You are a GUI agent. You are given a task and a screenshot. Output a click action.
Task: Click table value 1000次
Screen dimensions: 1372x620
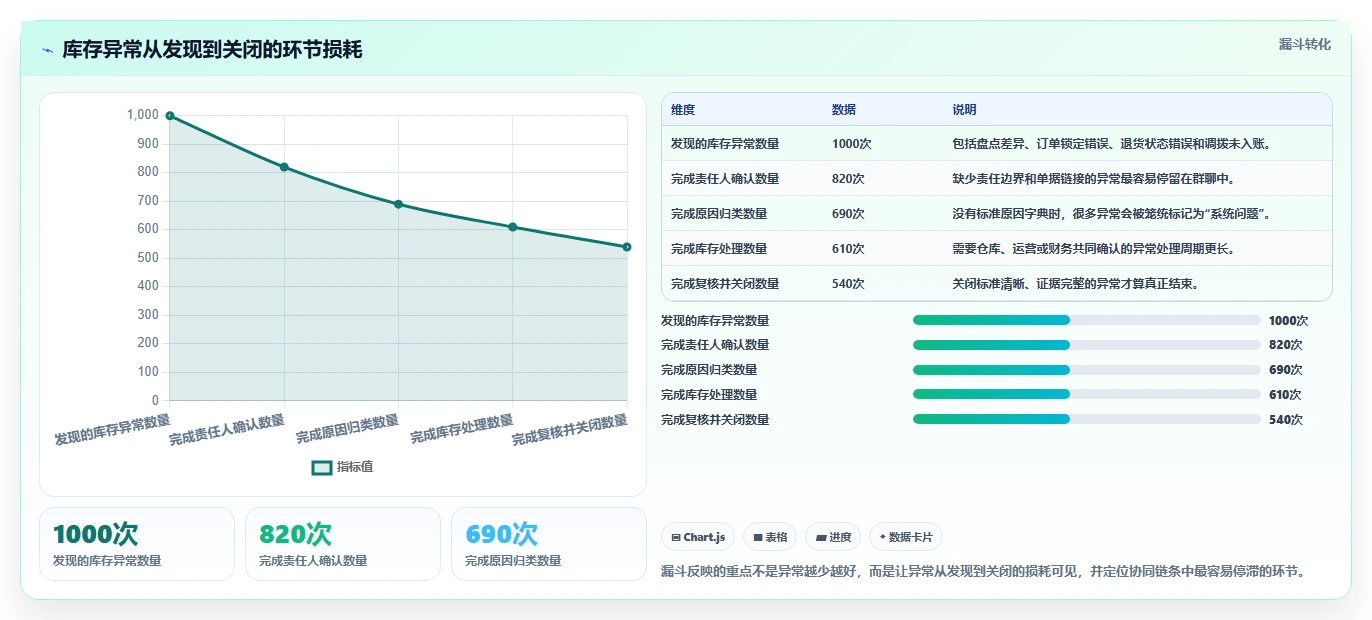pos(852,144)
